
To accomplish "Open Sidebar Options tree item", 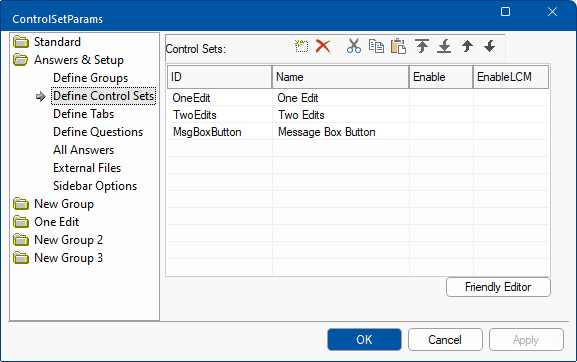I will click(x=95, y=186).
